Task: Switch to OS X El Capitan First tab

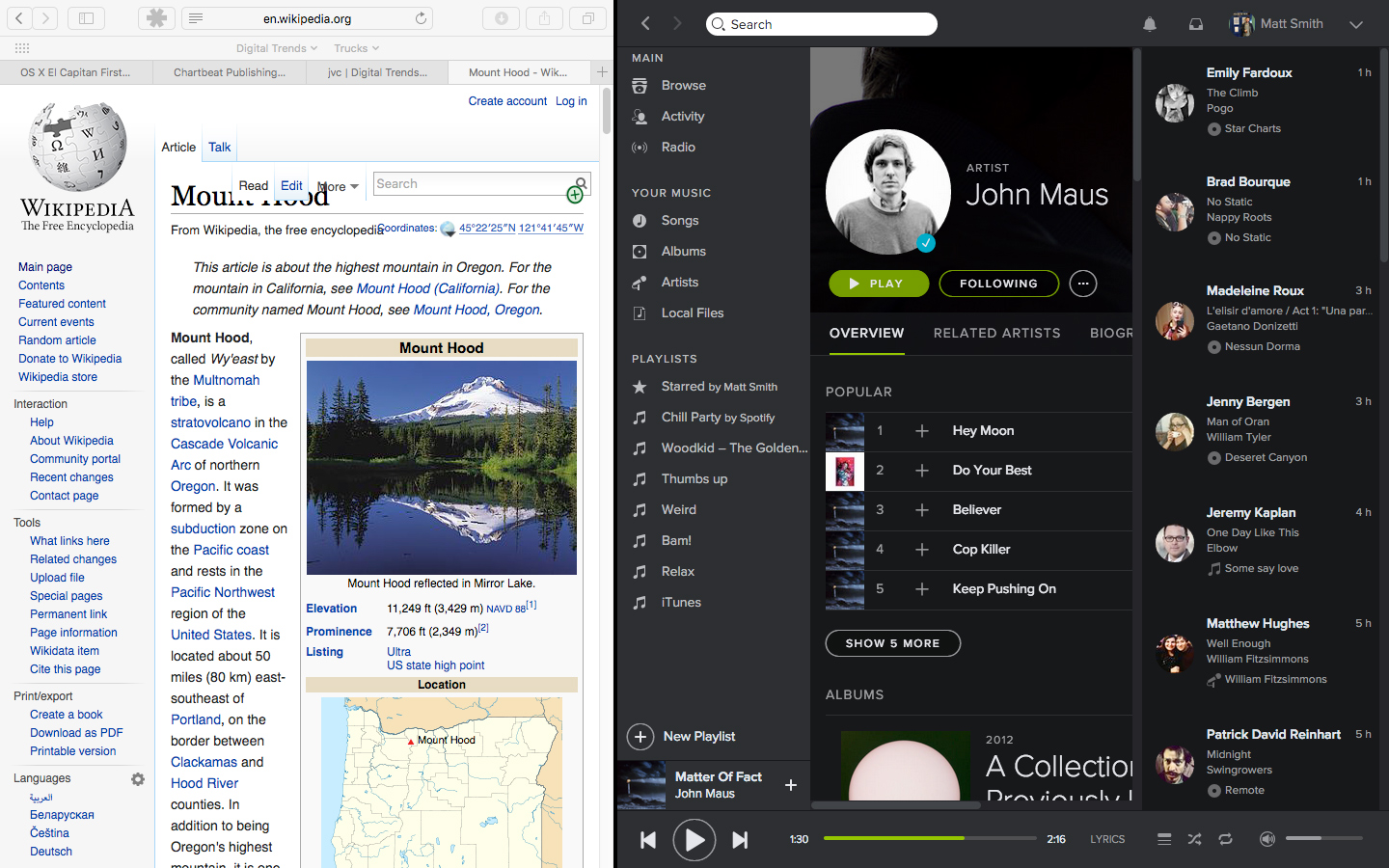Action: pyautogui.click(x=75, y=72)
